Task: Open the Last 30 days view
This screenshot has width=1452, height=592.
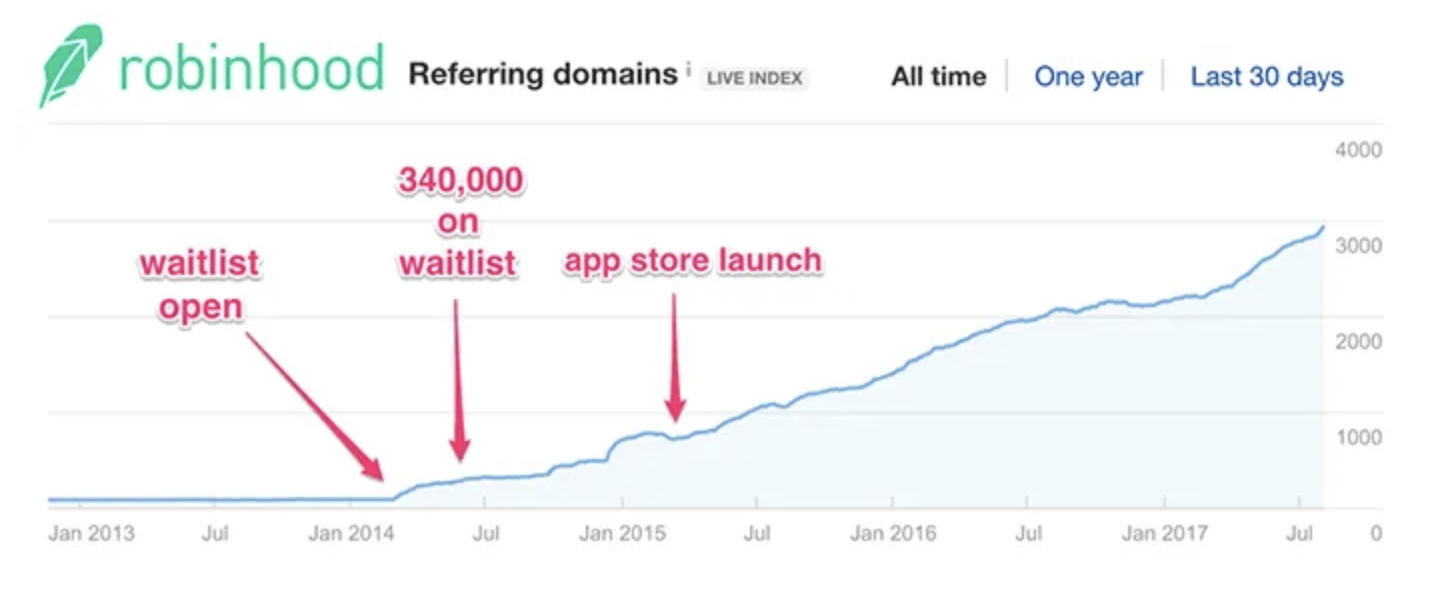Action: 1267,75
